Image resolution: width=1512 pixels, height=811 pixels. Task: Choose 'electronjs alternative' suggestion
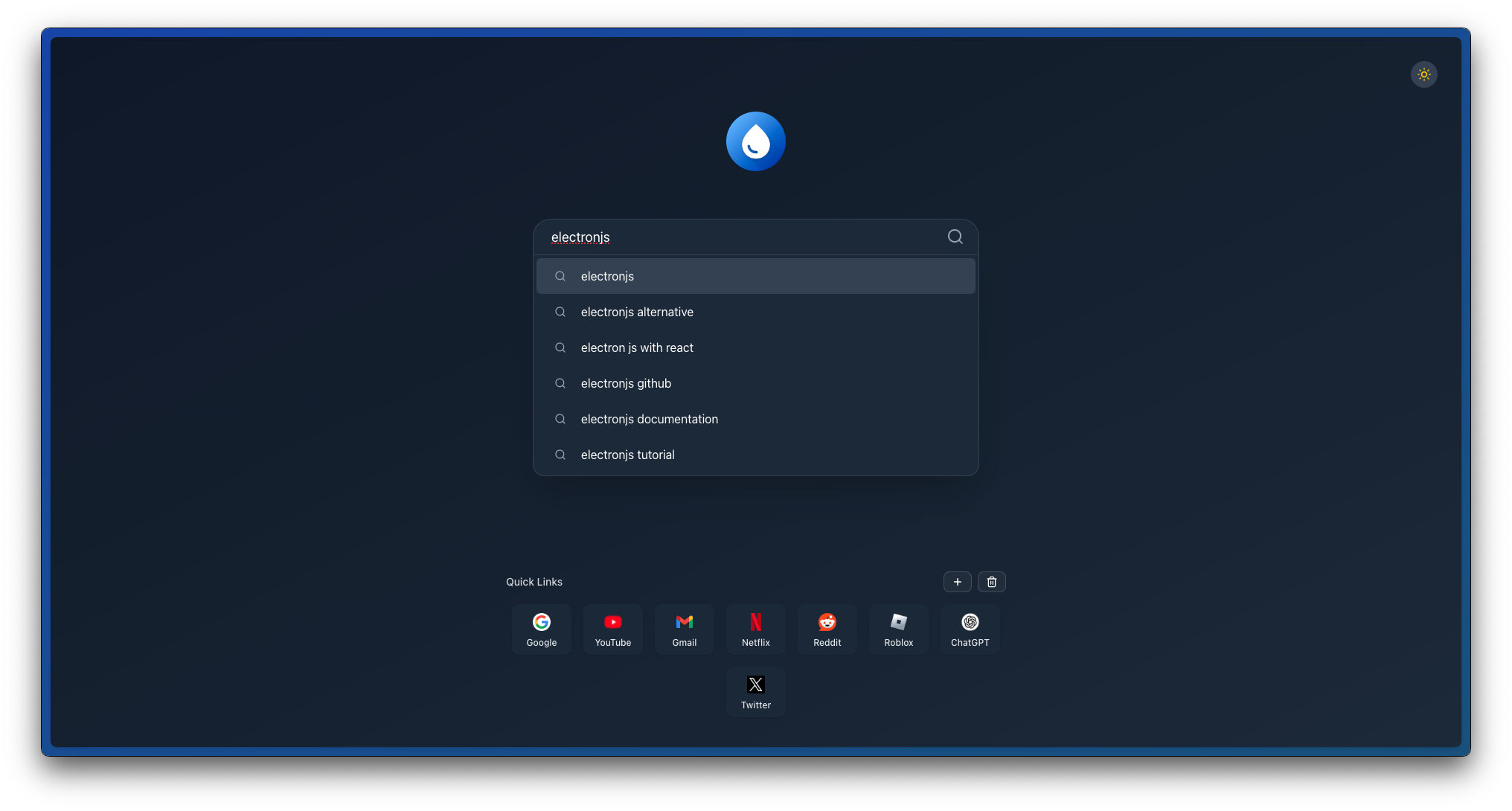[755, 312]
